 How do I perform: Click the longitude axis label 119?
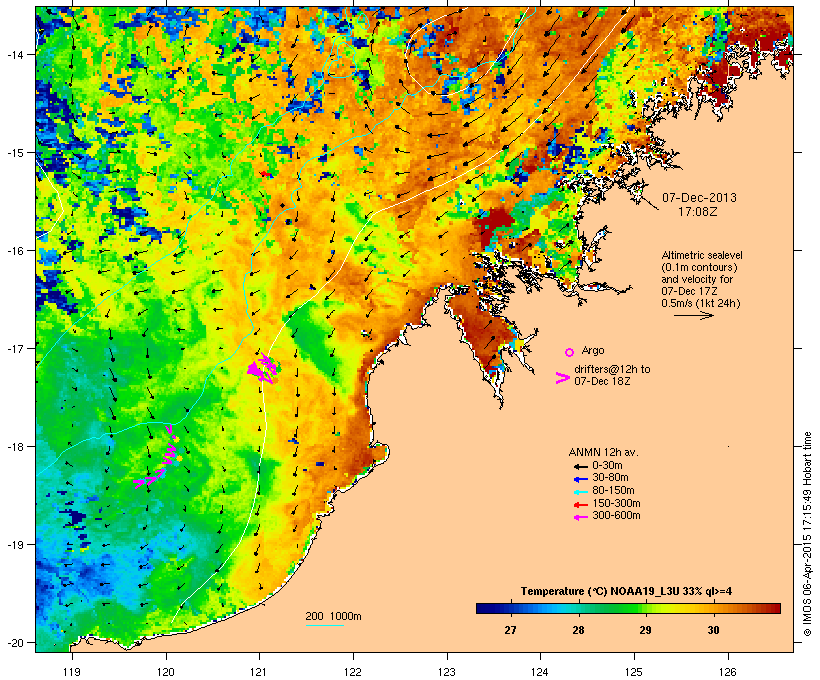72,672
